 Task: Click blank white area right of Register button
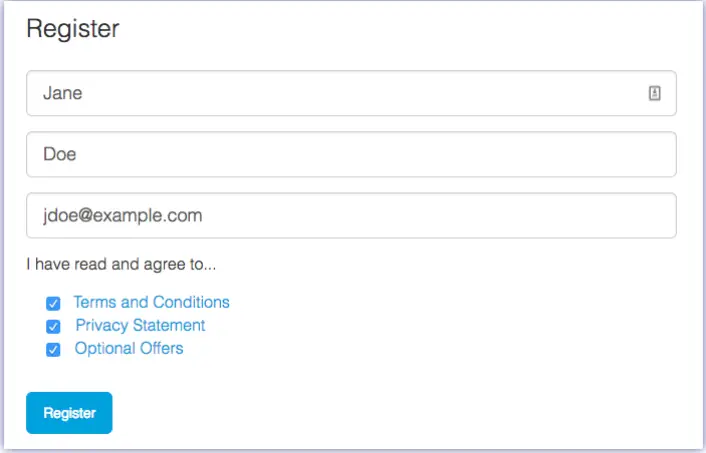(400, 413)
